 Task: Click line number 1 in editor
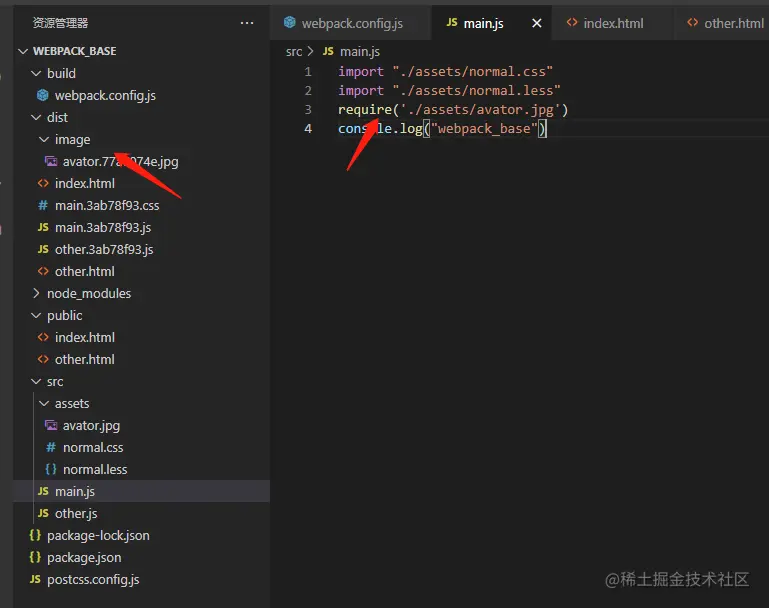(308, 72)
